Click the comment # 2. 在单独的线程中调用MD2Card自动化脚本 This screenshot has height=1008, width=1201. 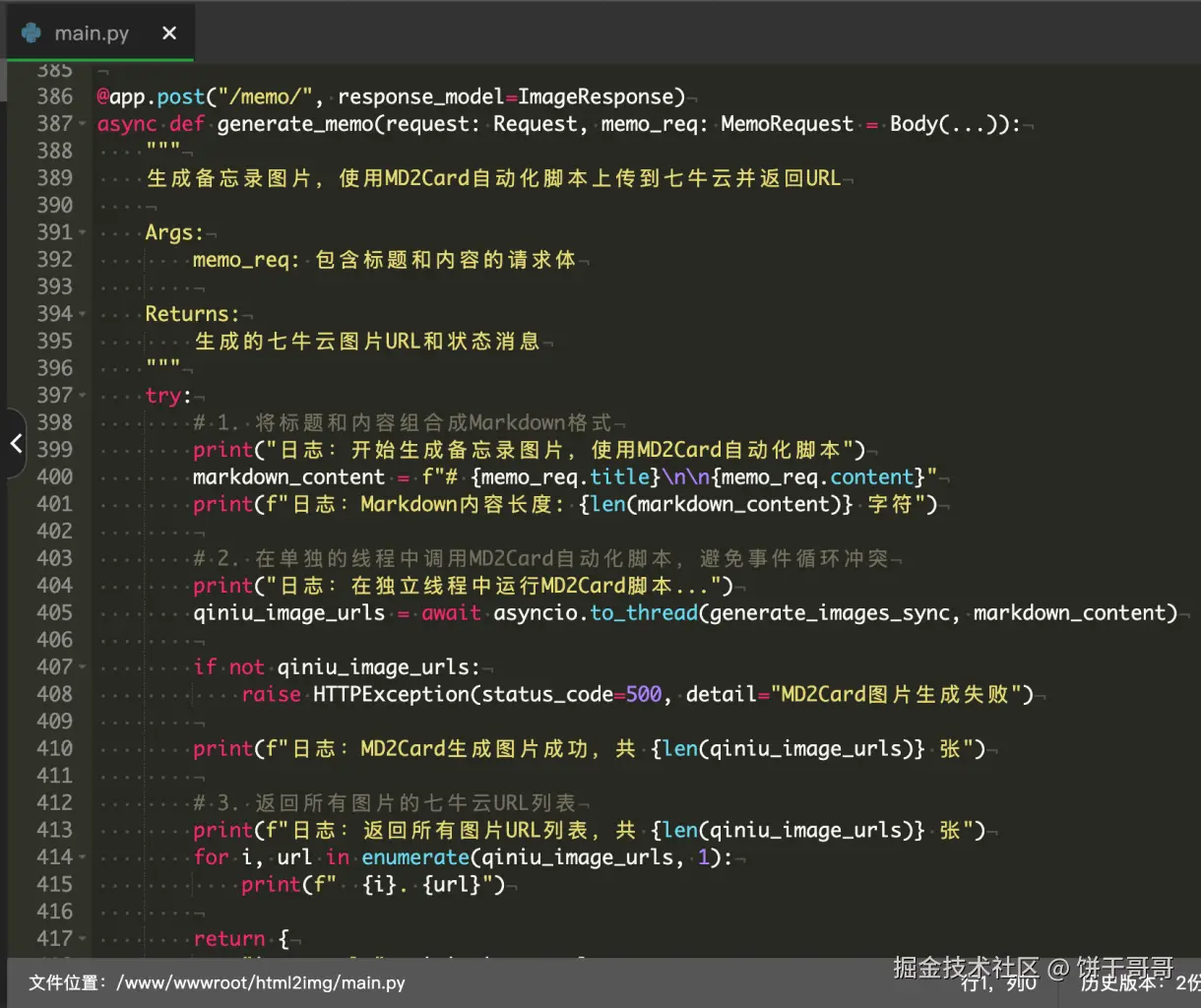click(540, 558)
